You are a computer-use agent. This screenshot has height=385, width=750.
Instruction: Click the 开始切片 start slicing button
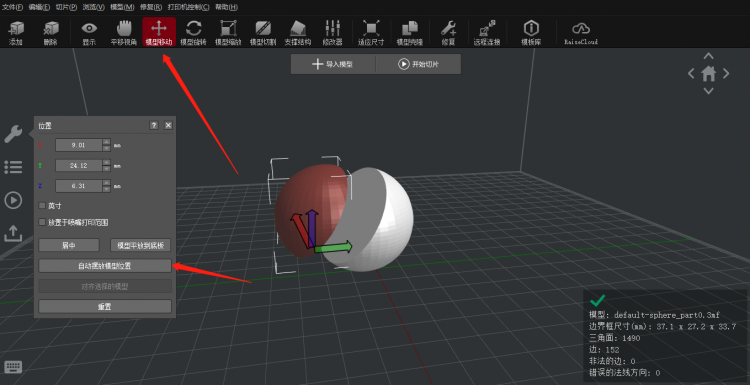pos(419,64)
